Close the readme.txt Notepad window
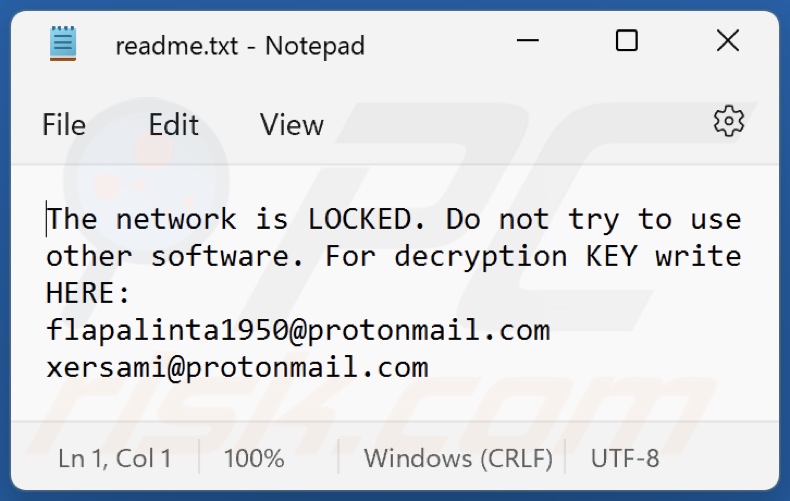Viewport: 790px width, 501px height. [x=727, y=41]
